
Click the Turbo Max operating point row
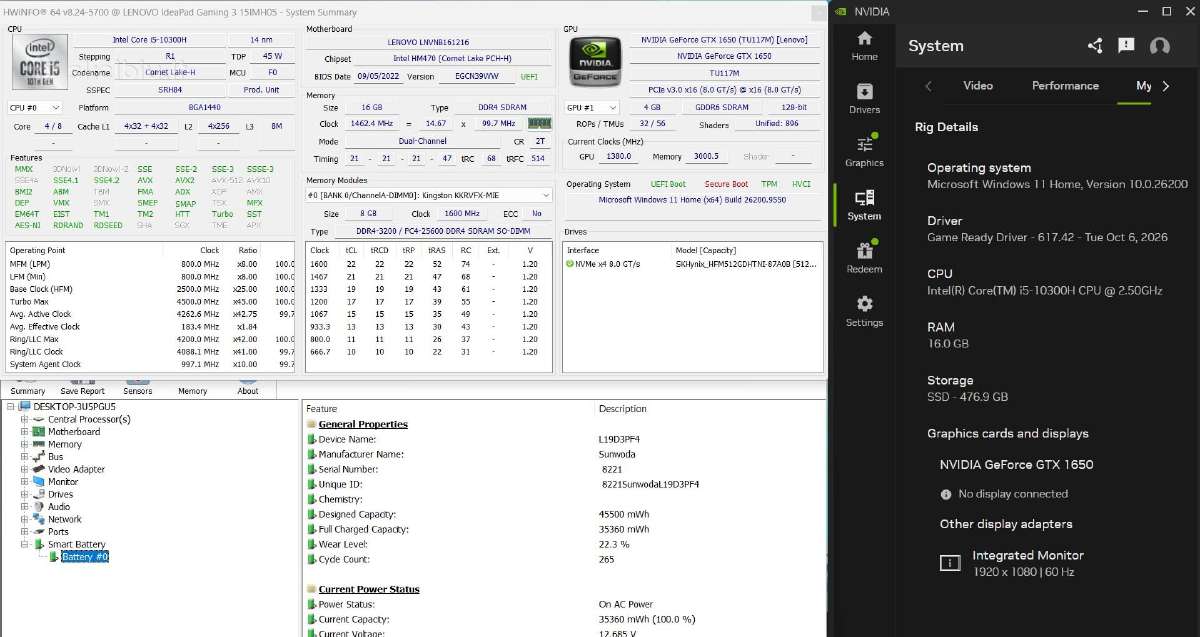point(150,302)
